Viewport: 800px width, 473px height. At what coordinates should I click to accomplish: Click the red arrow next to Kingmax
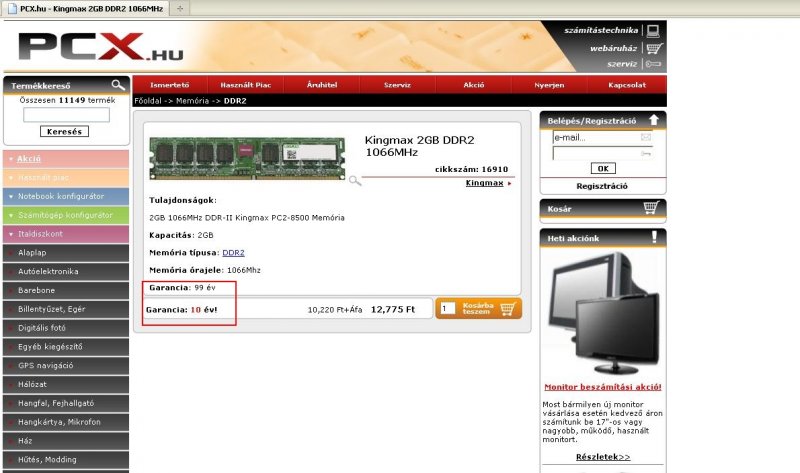(x=509, y=183)
